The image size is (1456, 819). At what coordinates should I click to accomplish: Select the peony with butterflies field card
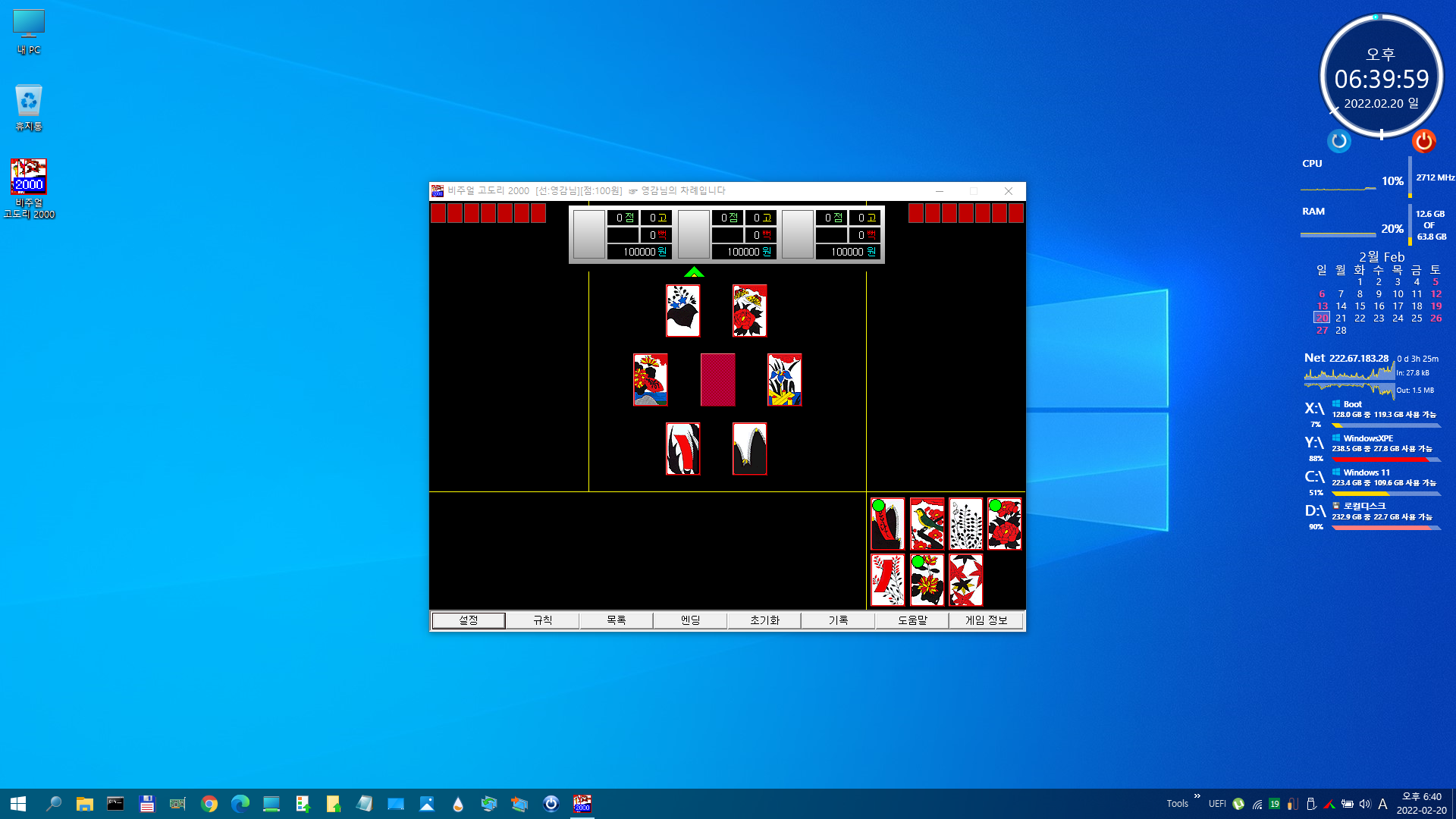(x=749, y=311)
